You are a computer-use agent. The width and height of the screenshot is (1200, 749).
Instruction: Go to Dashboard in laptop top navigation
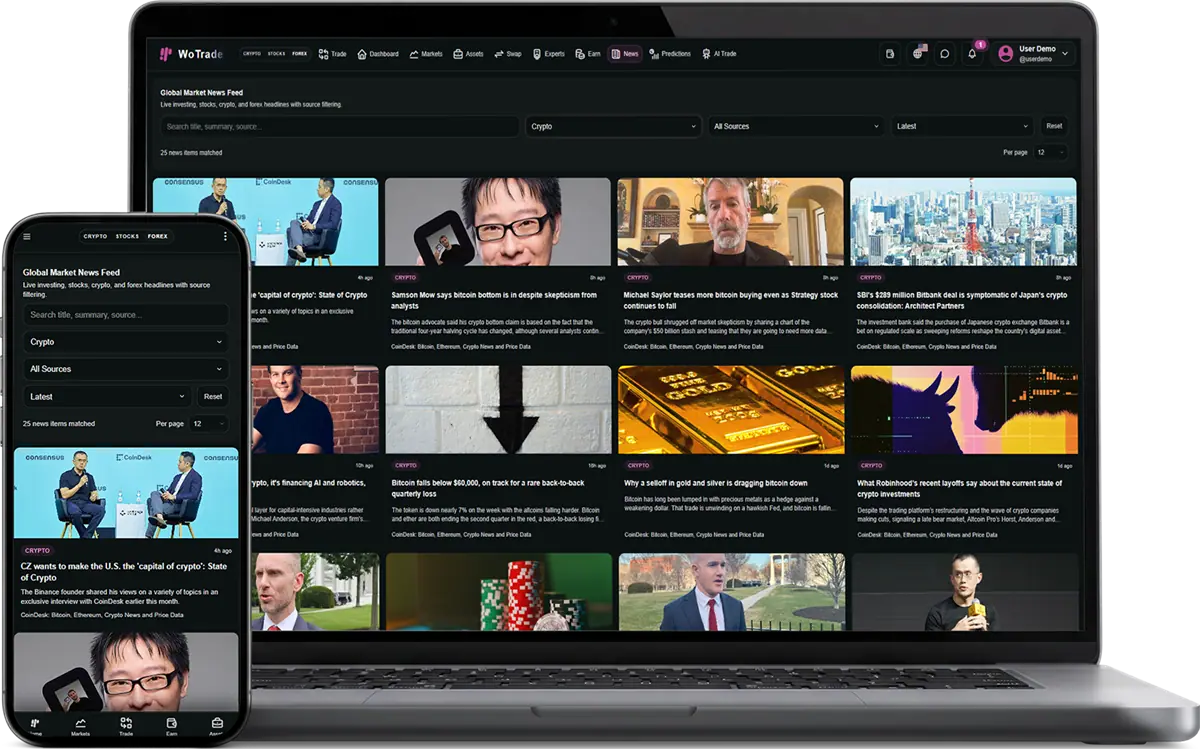pos(377,54)
